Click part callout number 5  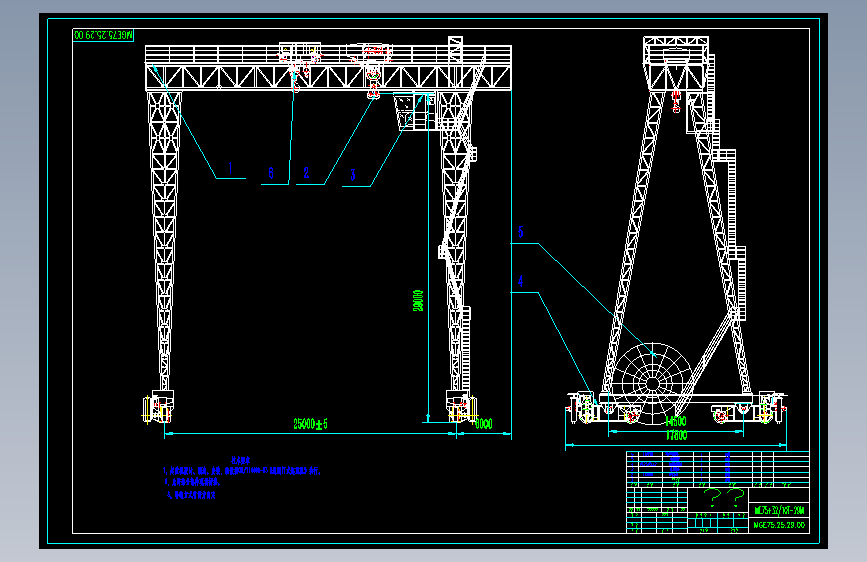click(x=521, y=232)
